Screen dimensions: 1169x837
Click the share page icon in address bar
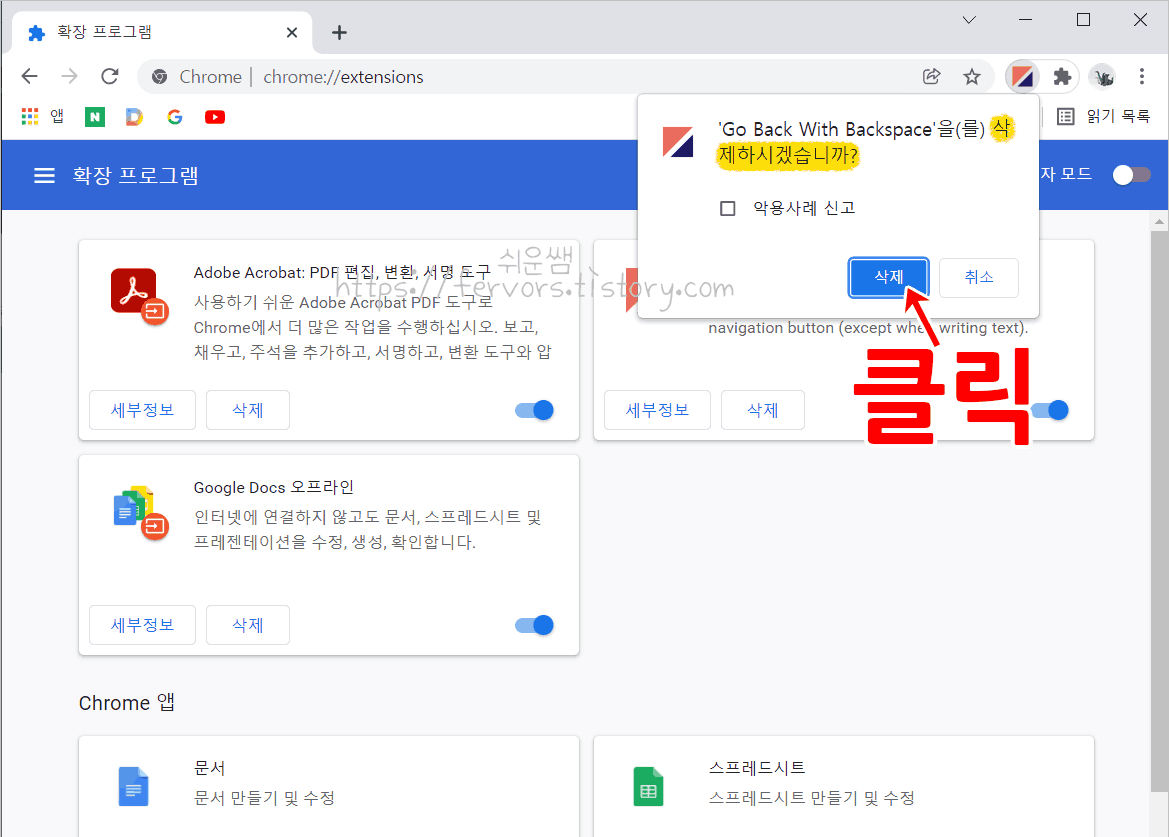(931, 76)
